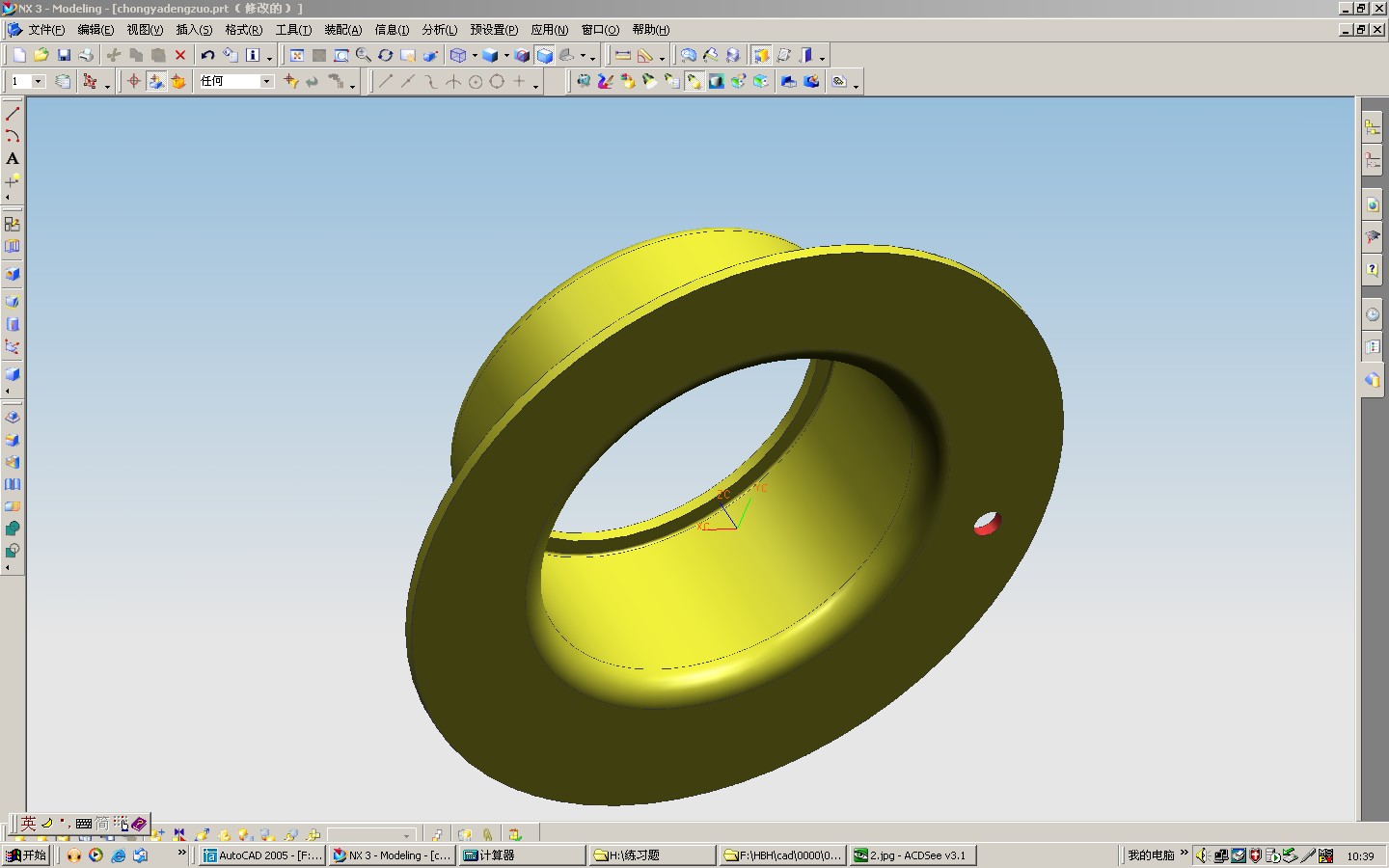This screenshot has height=868, width=1389.
Task: Delete selected object with red X
Action: [180, 56]
